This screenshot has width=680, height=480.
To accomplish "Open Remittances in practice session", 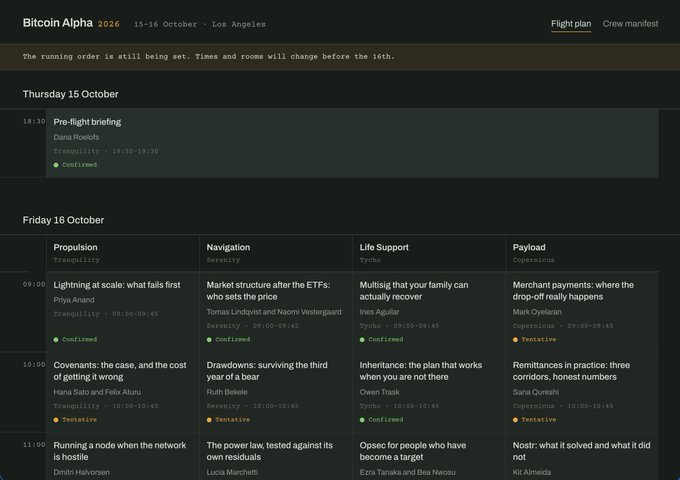I will pos(571,371).
